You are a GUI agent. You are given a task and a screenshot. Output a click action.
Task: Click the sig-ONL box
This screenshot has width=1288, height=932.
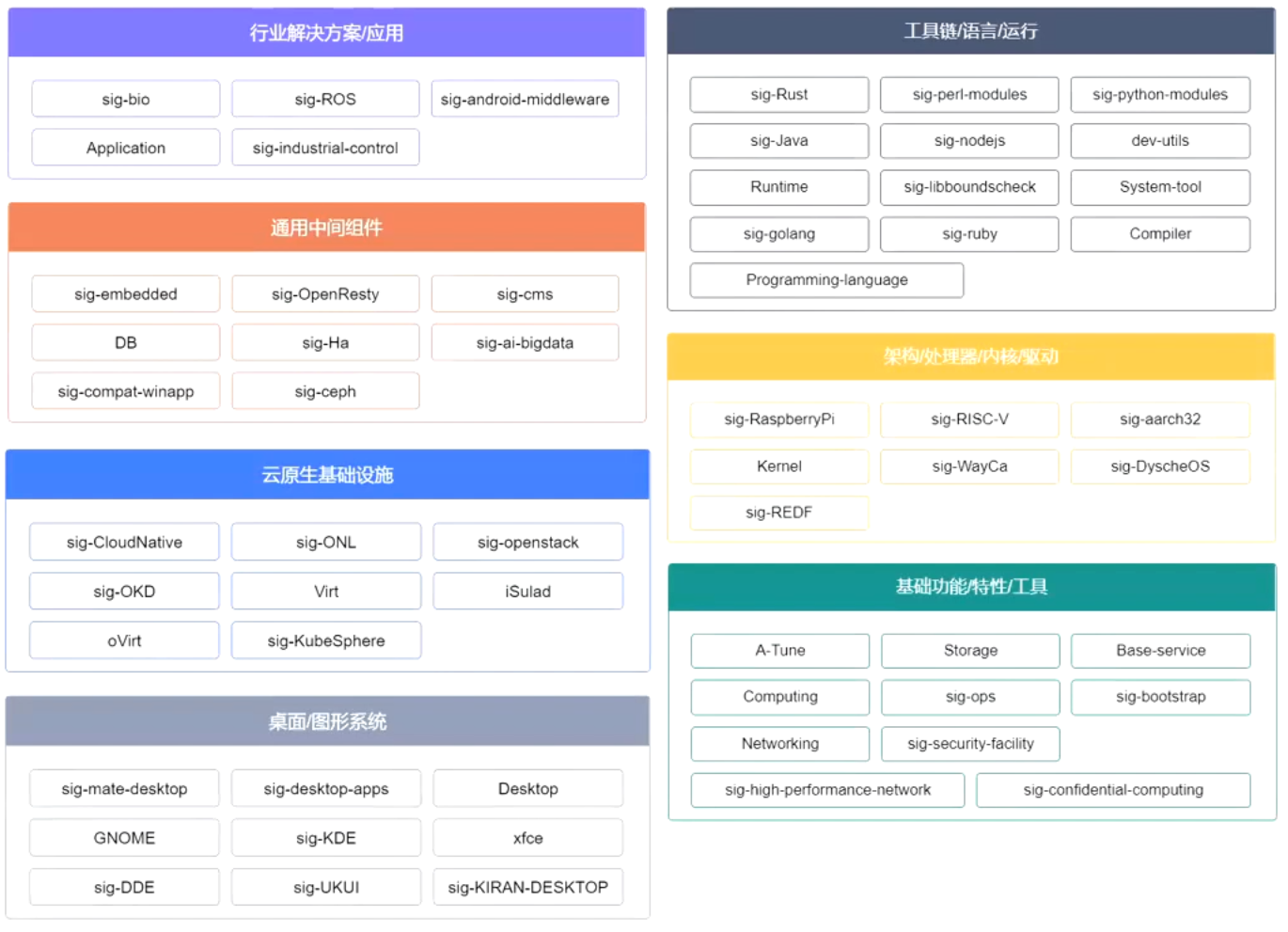tap(326, 543)
